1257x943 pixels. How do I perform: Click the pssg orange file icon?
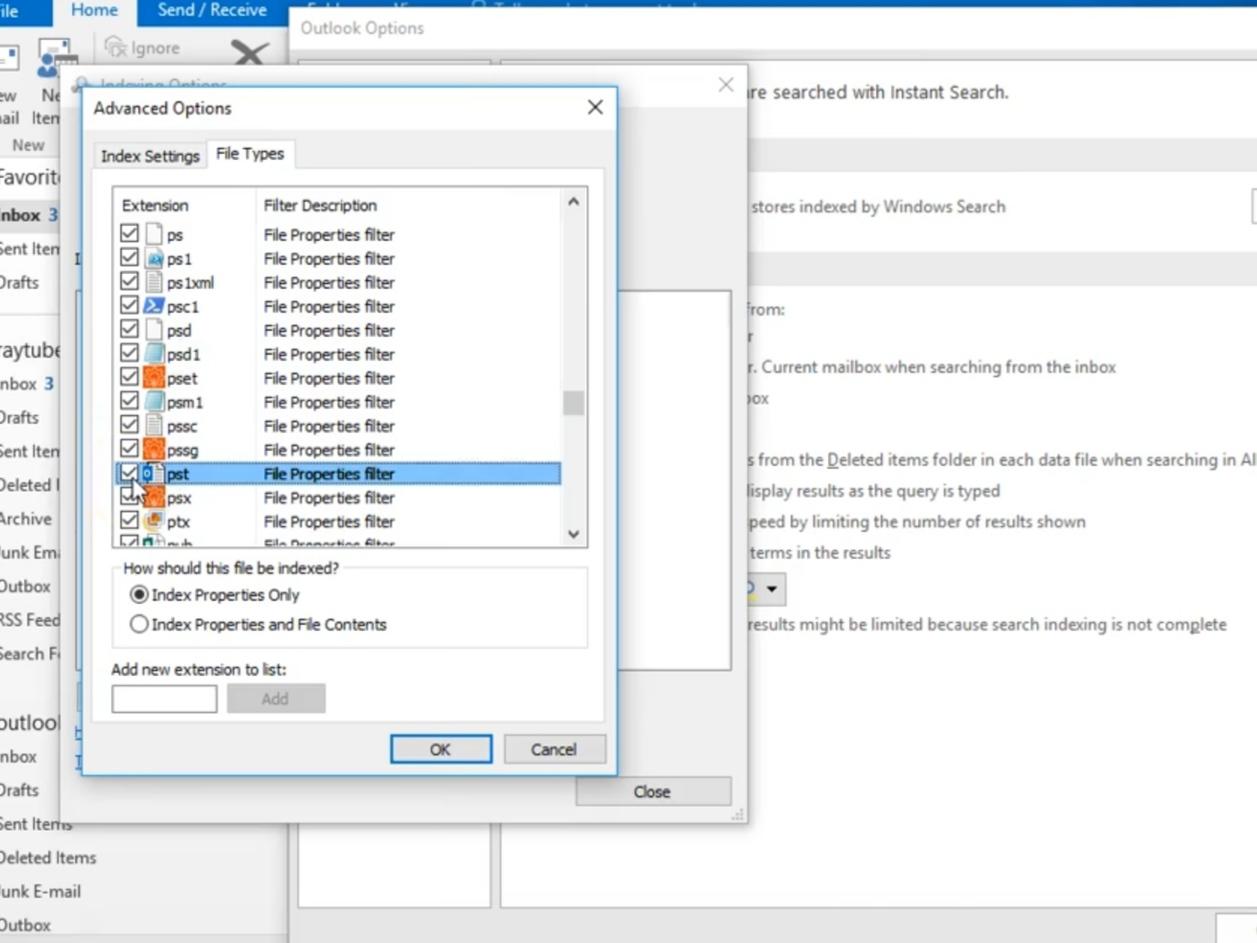coord(153,450)
